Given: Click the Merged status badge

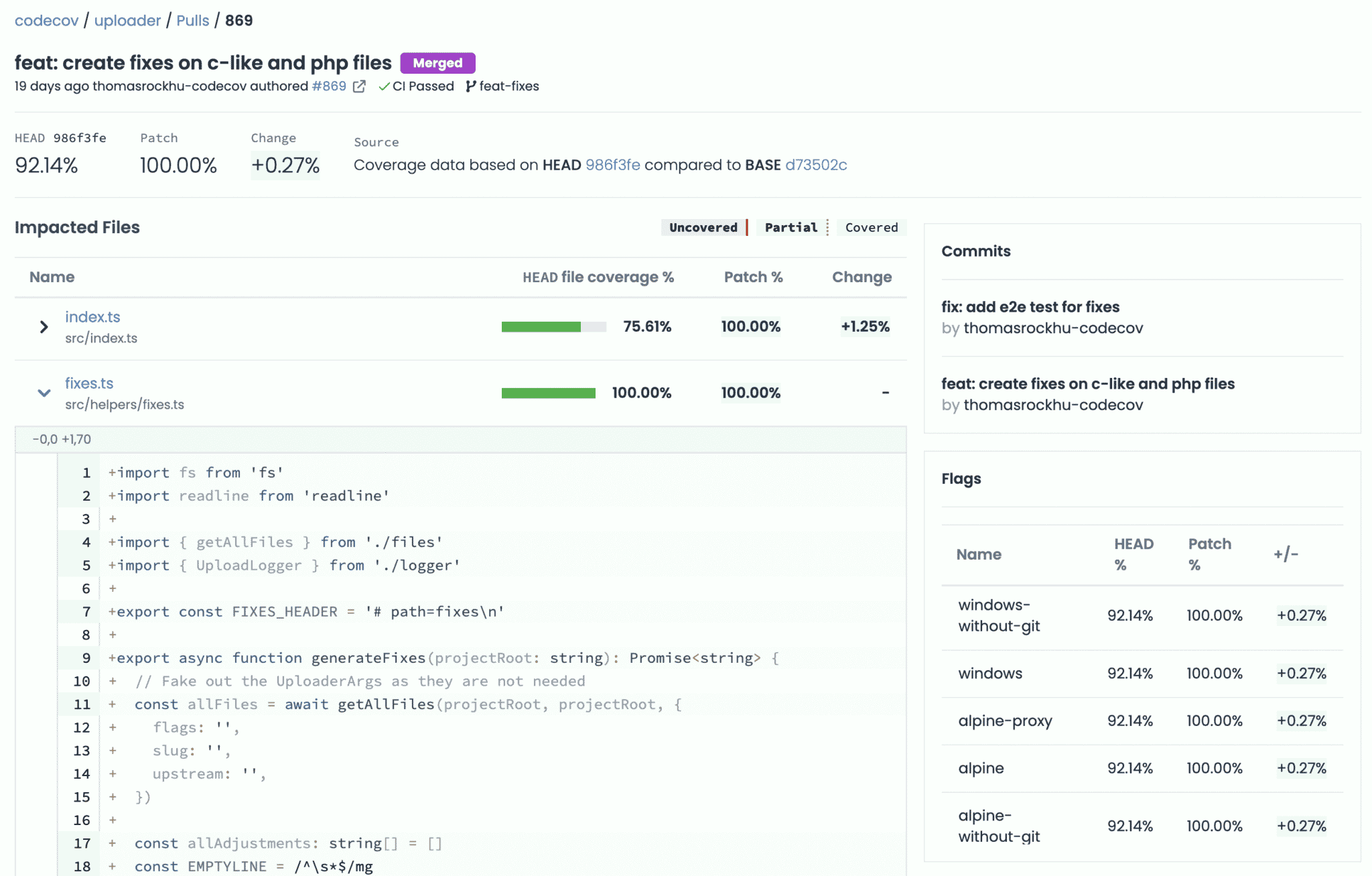Looking at the screenshot, I should point(437,63).
